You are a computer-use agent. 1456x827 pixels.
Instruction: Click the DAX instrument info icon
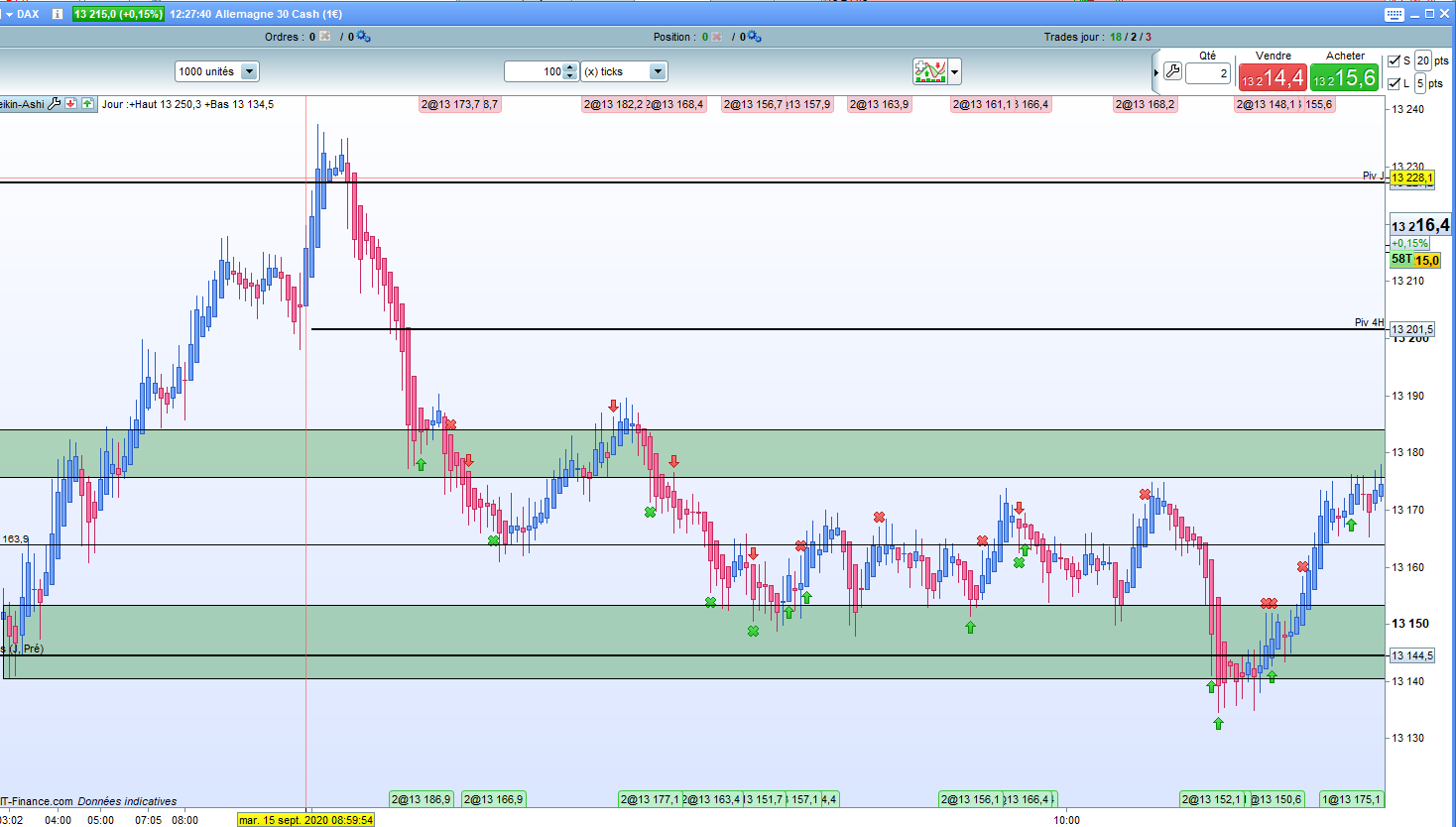58,14
